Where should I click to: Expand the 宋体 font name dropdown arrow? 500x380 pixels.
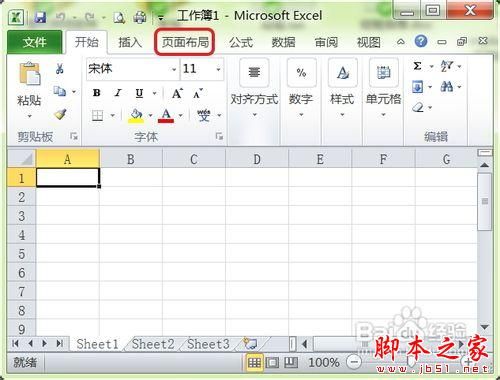click(x=174, y=69)
